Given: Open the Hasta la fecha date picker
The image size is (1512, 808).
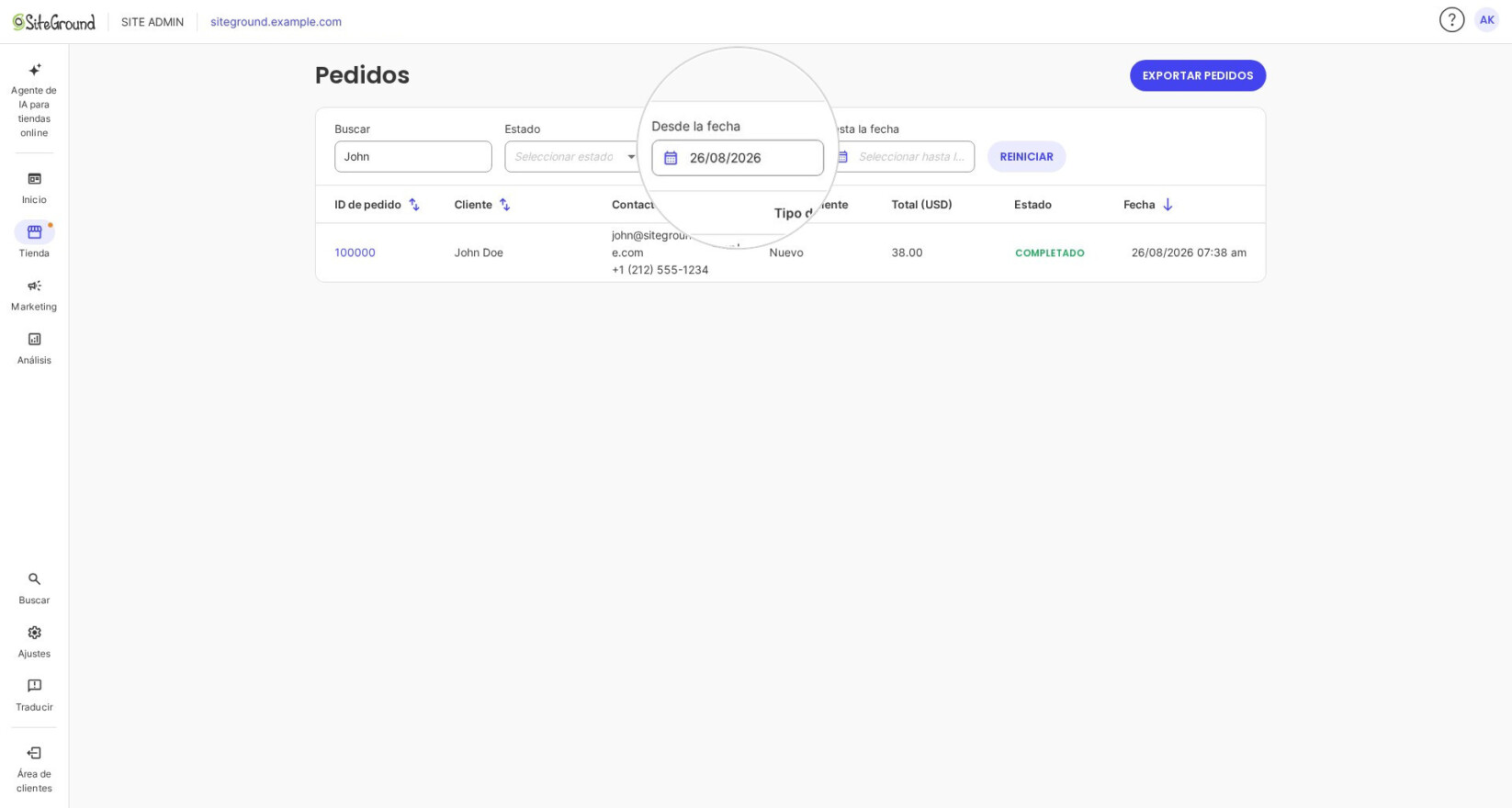Looking at the screenshot, I should point(903,156).
